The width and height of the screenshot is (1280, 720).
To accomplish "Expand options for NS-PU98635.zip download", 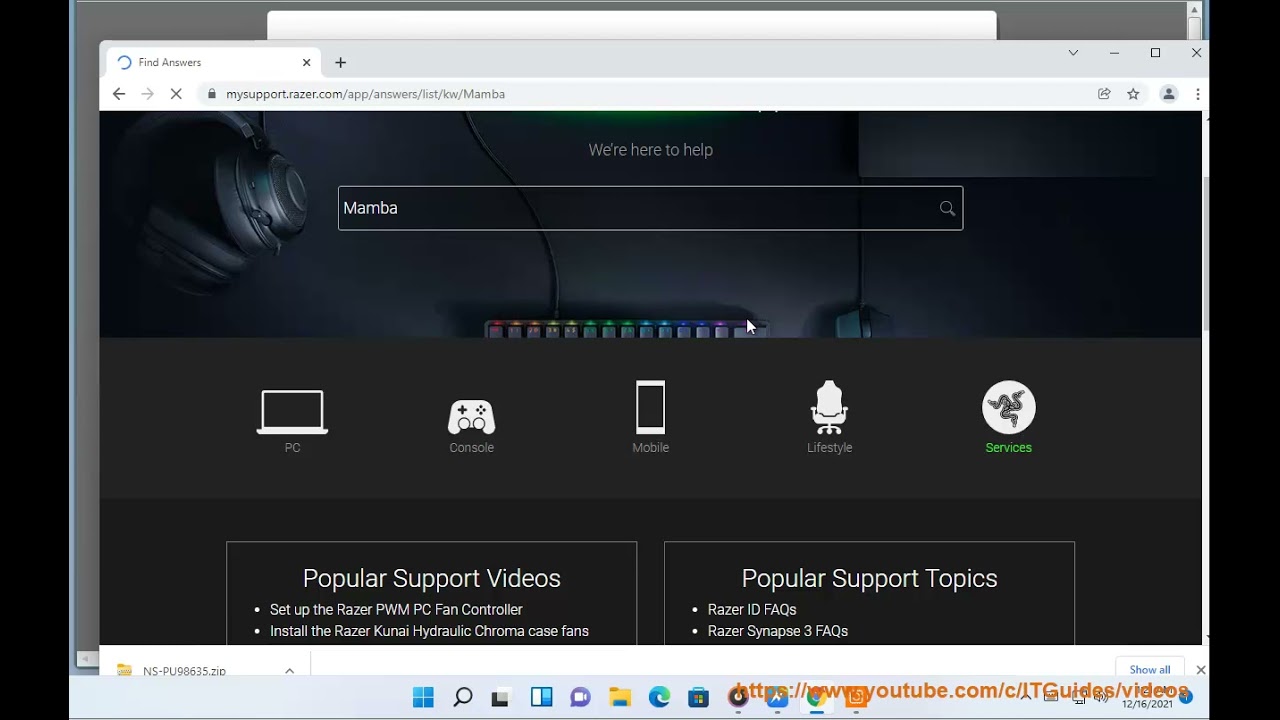I will pos(289,671).
